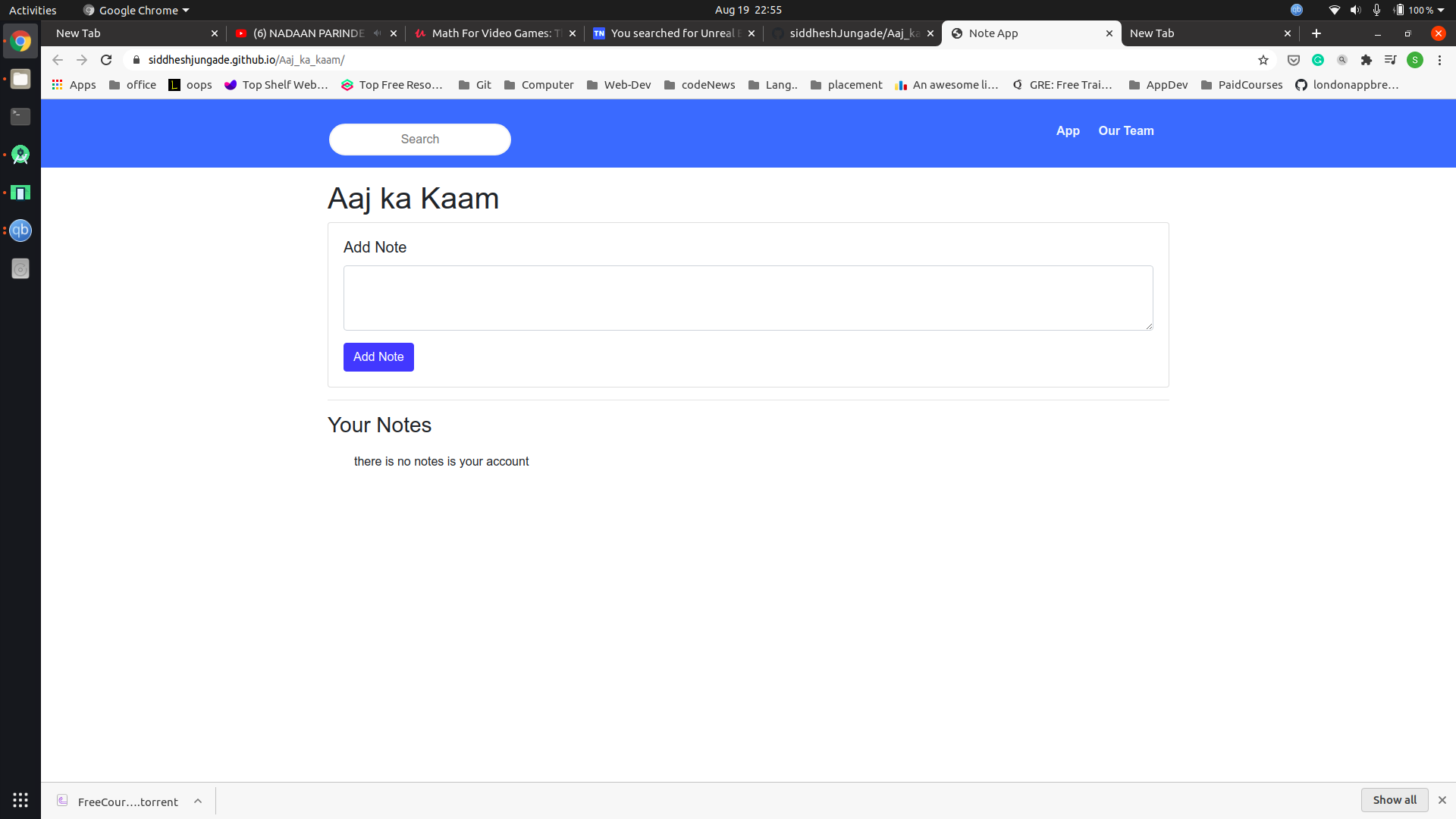Screen dimensions: 1456x819
Task: Open a new tab with plus icon
Action: (x=1316, y=33)
